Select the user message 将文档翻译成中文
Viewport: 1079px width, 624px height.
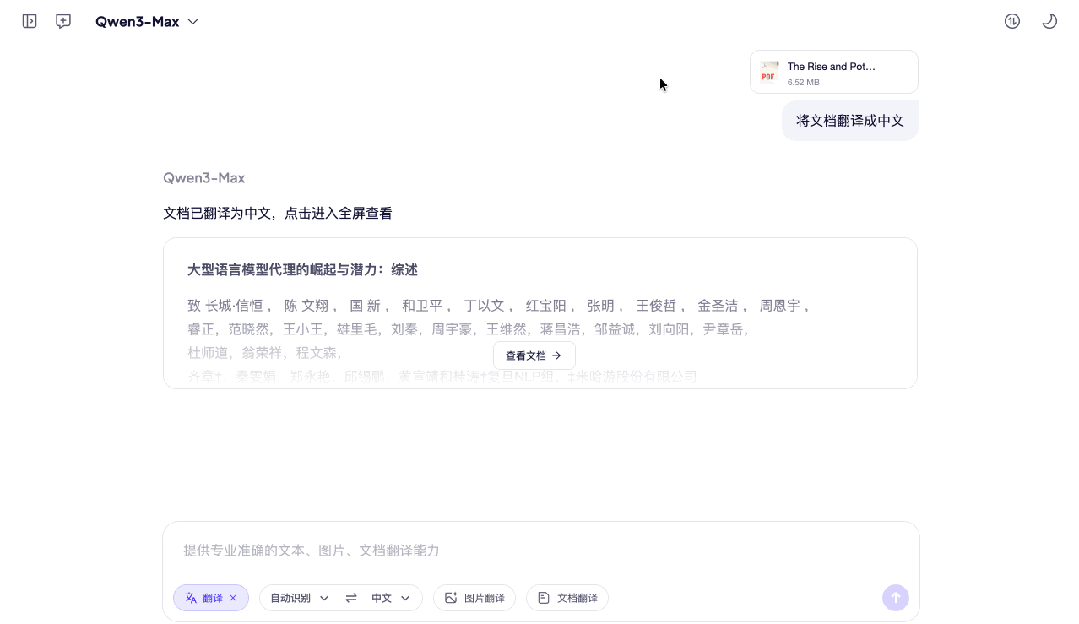point(849,120)
